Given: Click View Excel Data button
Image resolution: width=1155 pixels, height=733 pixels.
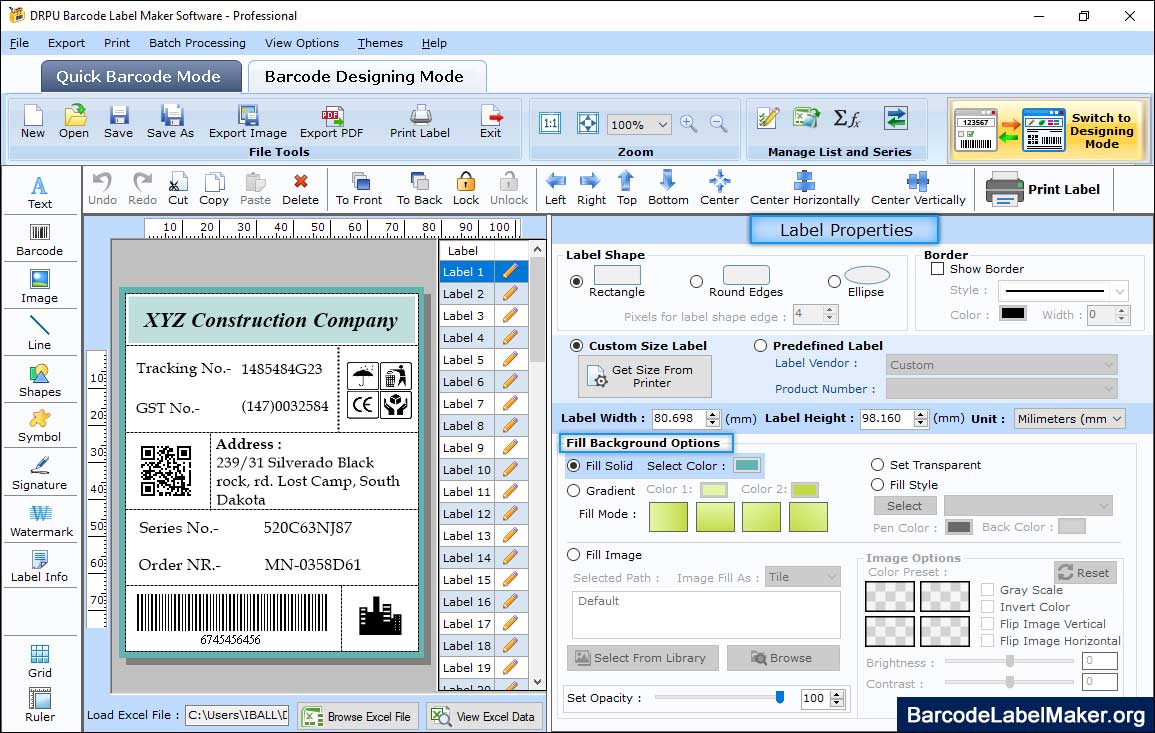Looking at the screenshot, I should tap(484, 716).
